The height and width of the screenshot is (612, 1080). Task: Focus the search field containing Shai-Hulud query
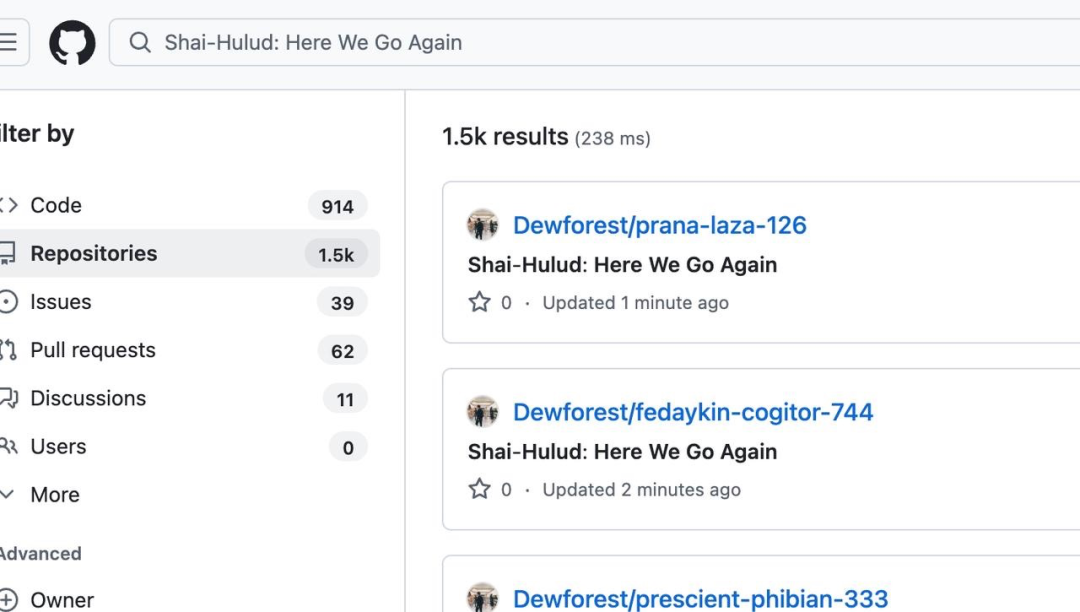coord(594,43)
